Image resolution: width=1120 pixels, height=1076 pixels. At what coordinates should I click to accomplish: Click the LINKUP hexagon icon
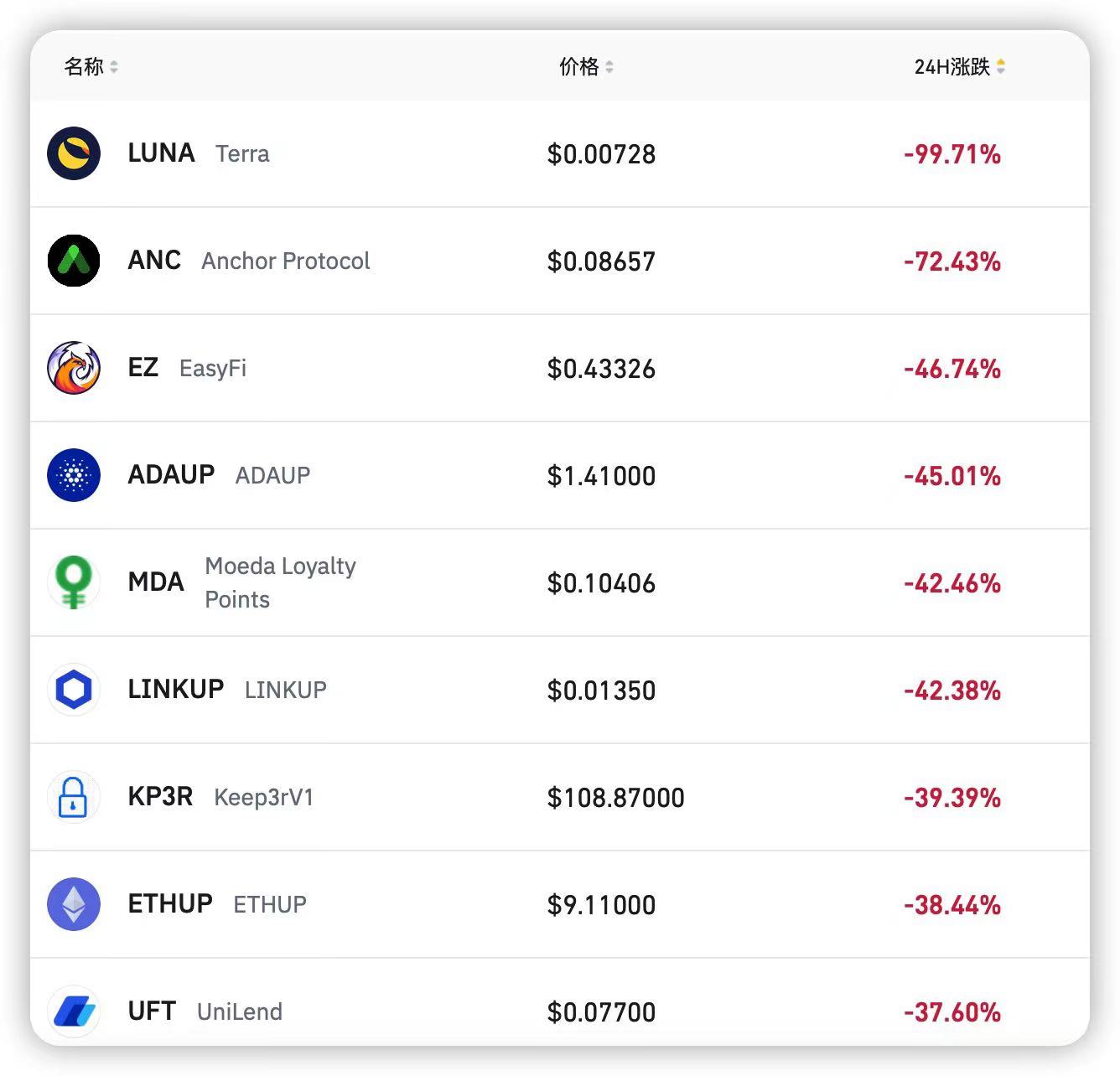pyautogui.click(x=74, y=690)
